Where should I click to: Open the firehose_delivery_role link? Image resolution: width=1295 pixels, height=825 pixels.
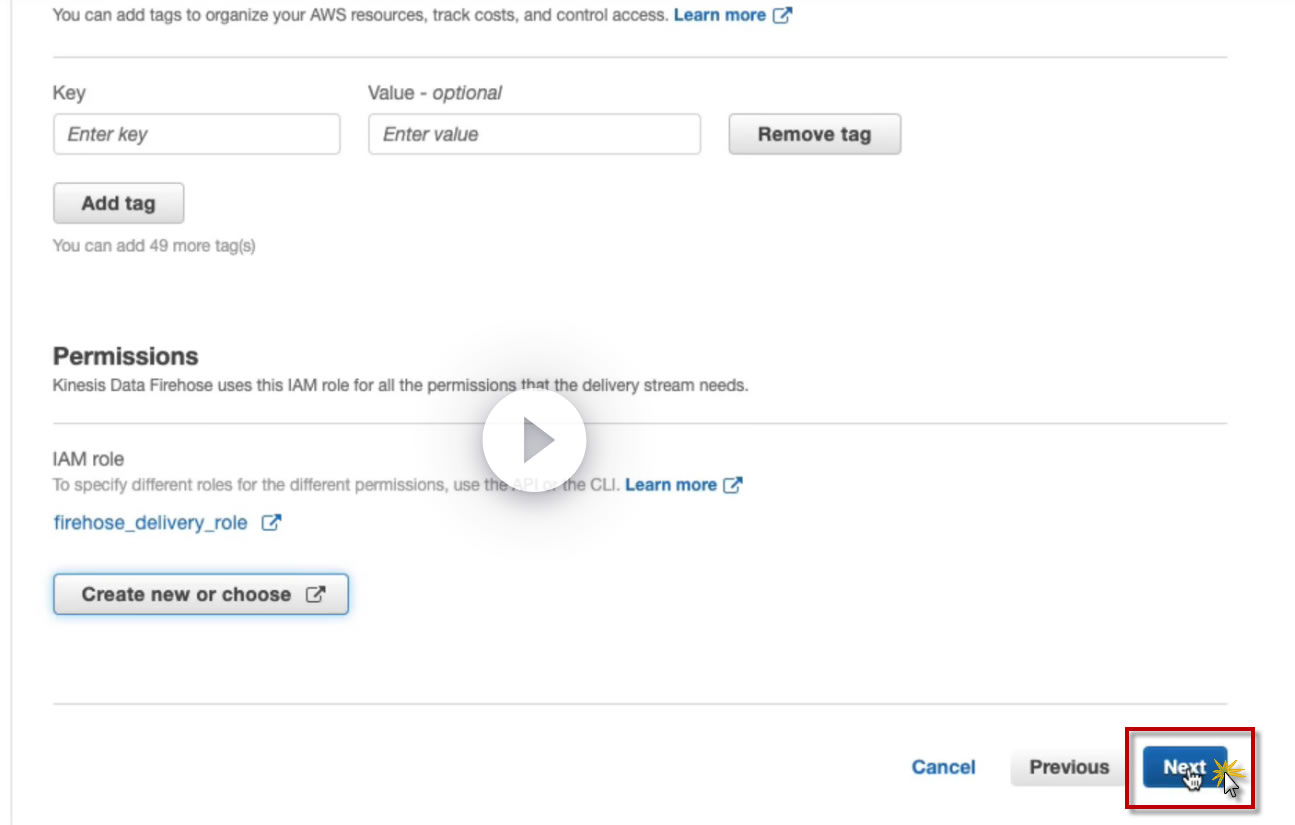pos(150,523)
